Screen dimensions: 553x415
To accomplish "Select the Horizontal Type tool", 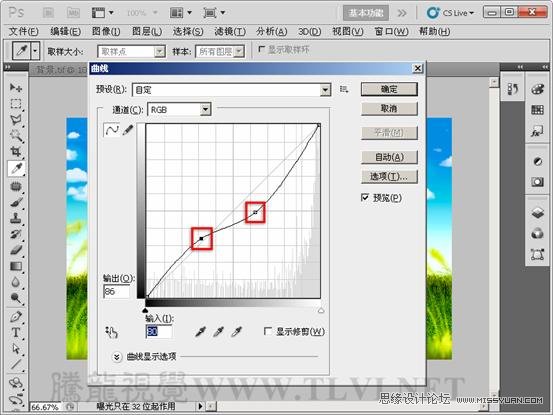I will tap(16, 332).
